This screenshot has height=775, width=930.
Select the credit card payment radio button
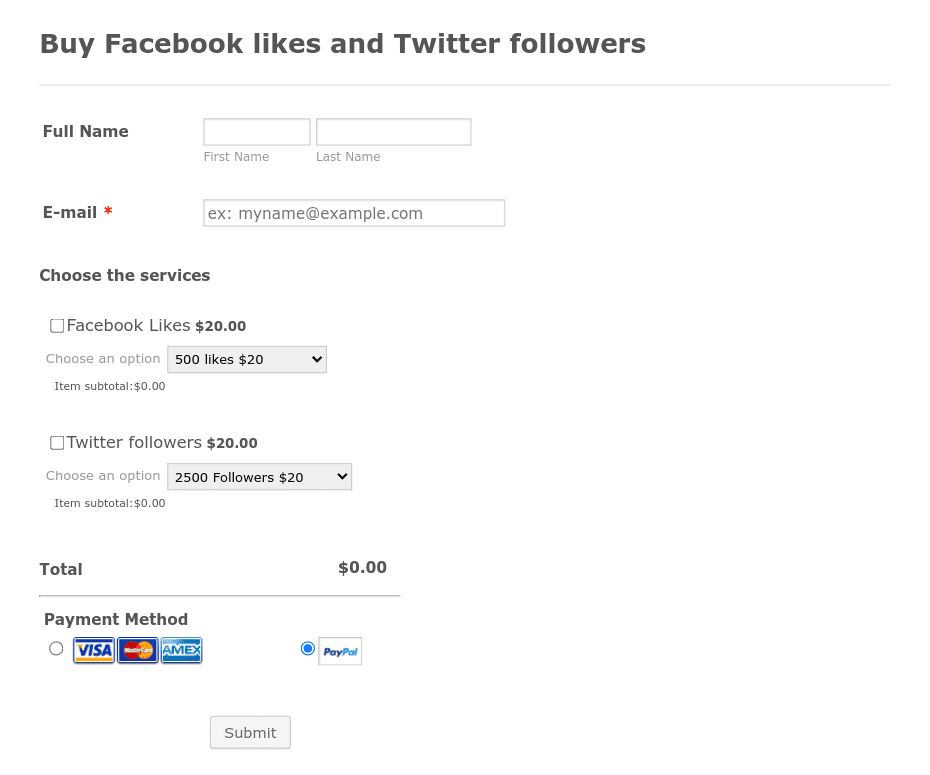(x=55, y=648)
